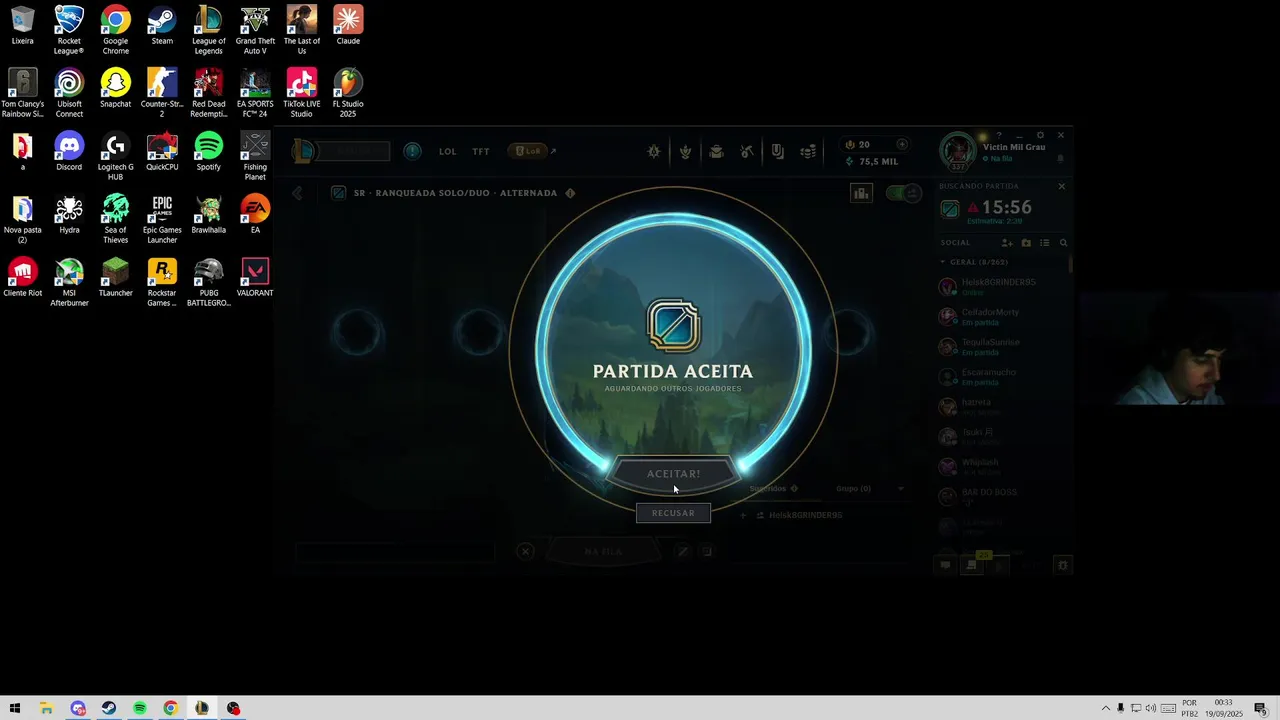Open the bug report icon in social panel
1280x720 pixels.
pos(1062,565)
